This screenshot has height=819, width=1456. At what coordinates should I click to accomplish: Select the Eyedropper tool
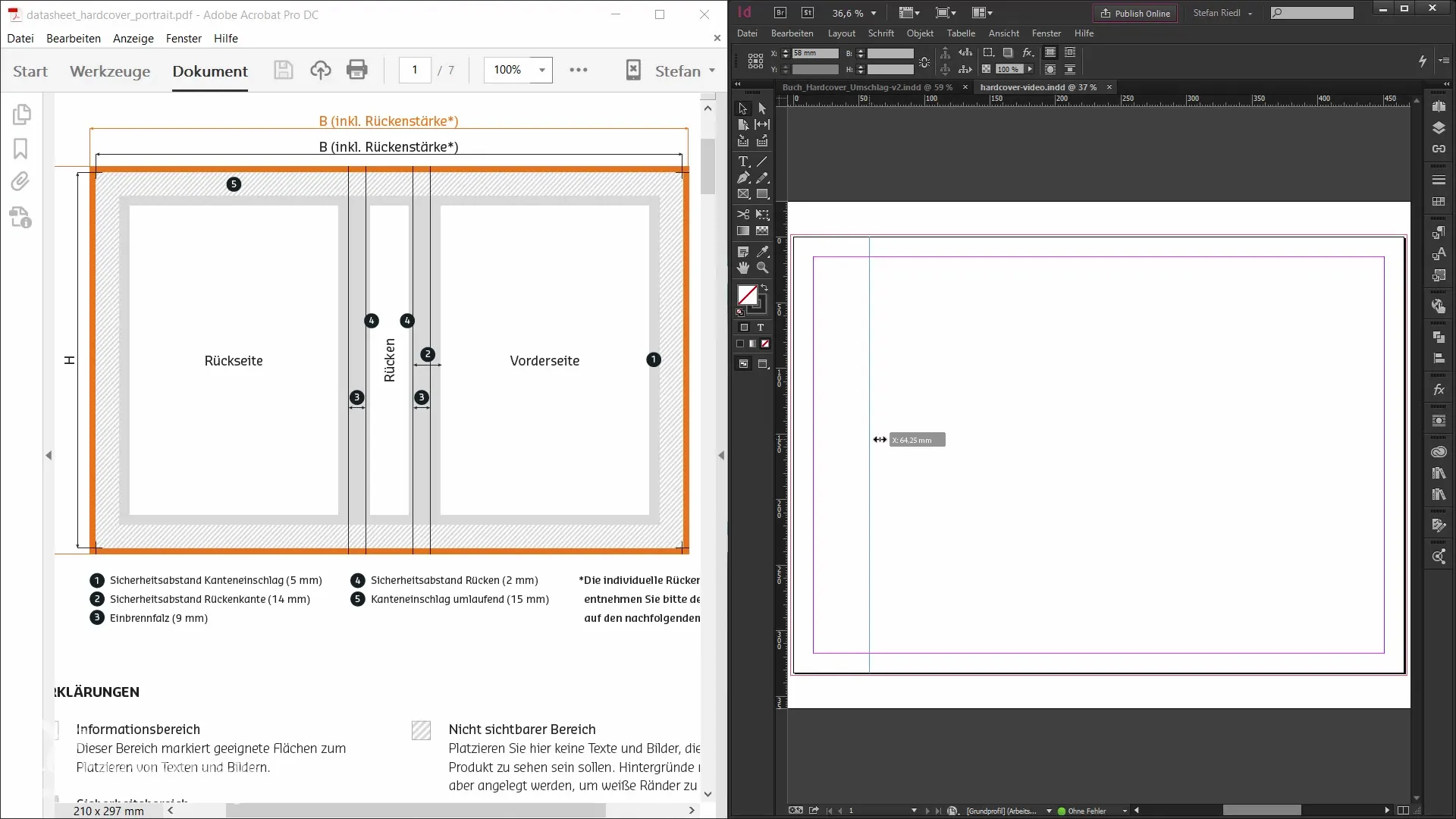tap(762, 252)
